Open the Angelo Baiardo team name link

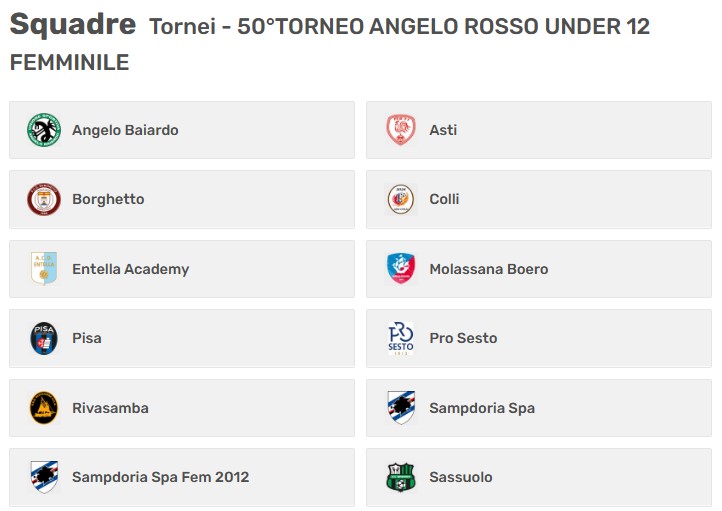tap(125, 130)
